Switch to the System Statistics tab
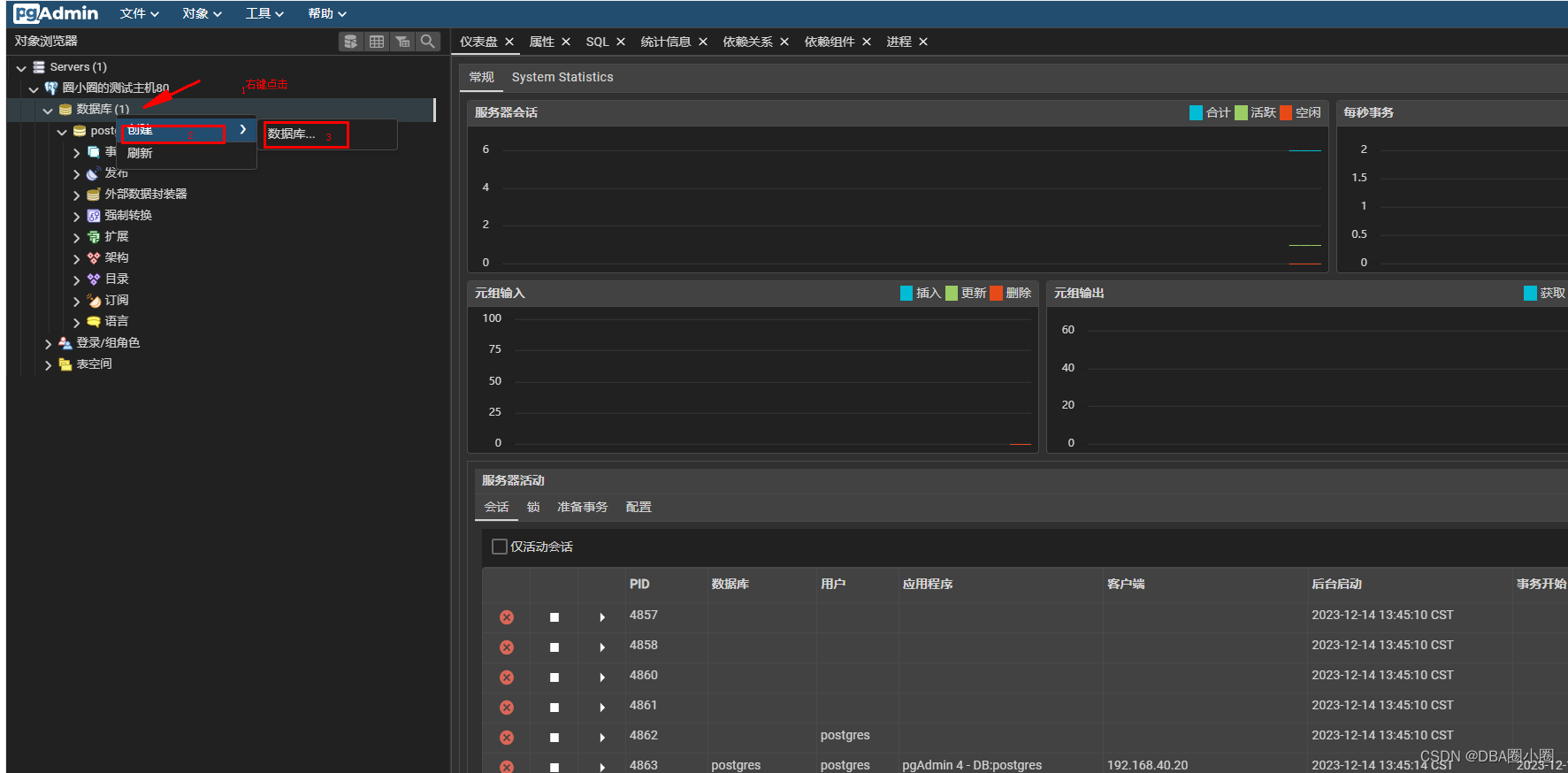The width and height of the screenshot is (1568, 773). (x=562, y=77)
